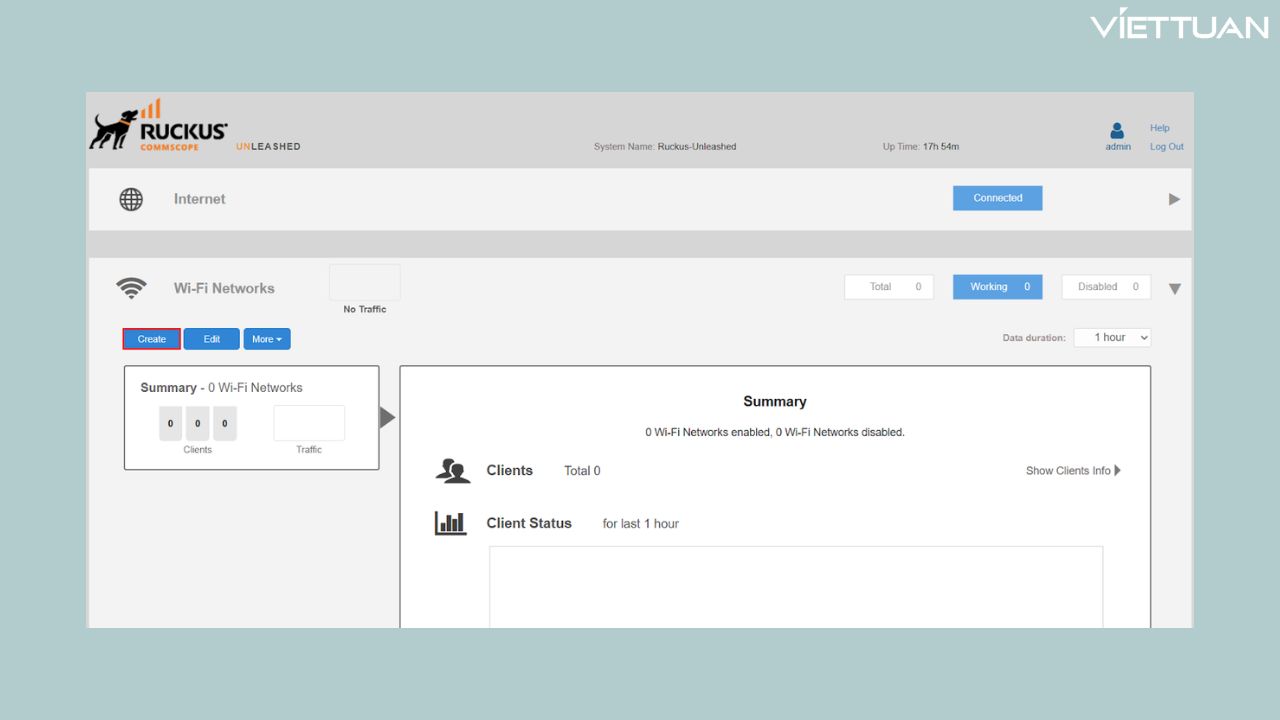Collapse the Wi-Fi Networks section

point(1174,289)
